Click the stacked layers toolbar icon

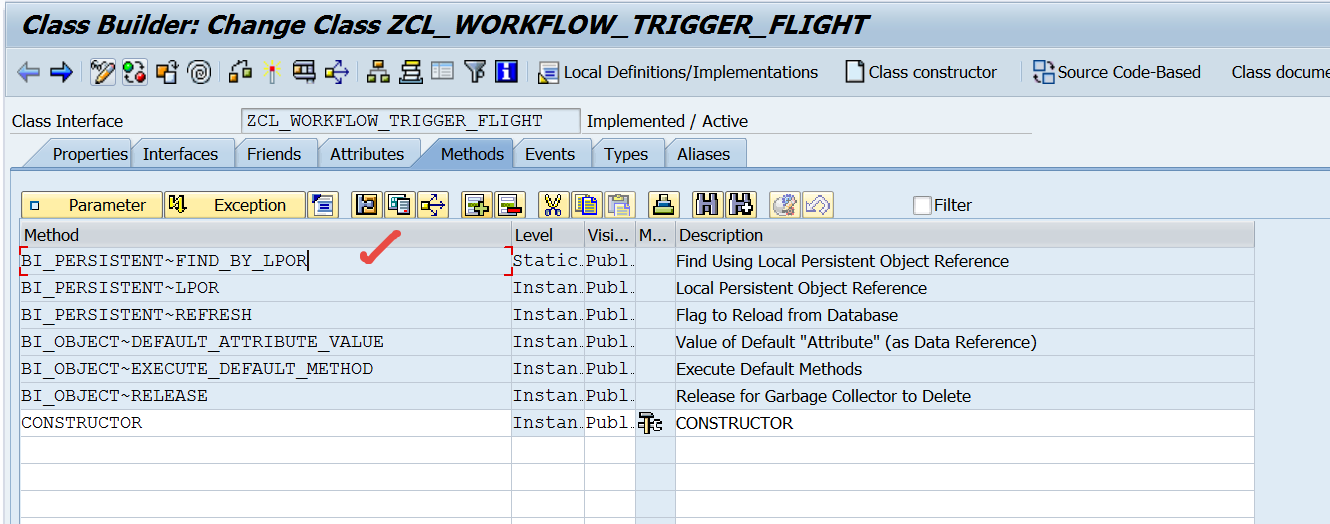pyautogui.click(x=411, y=72)
